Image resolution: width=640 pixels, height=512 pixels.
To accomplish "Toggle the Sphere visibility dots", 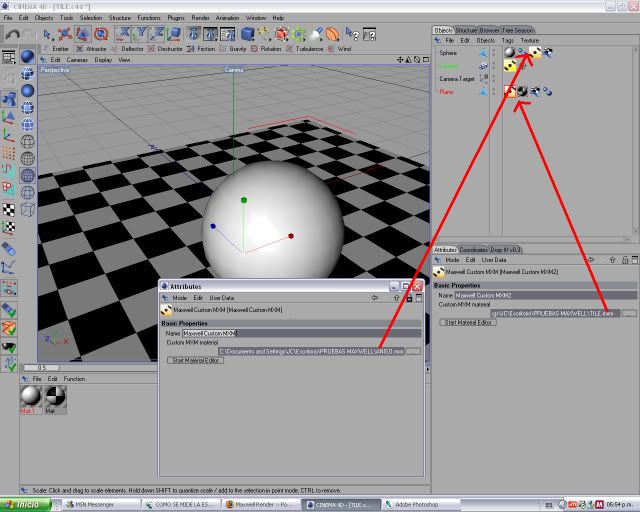I will point(493,53).
